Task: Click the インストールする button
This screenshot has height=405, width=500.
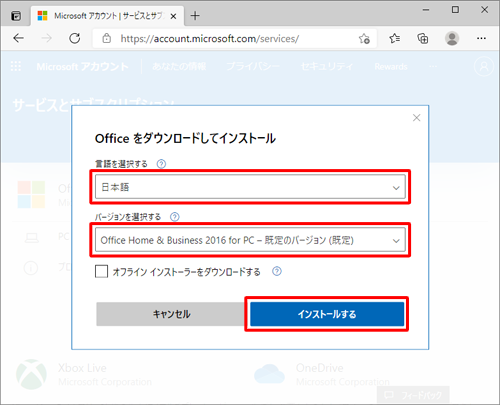Action: click(x=327, y=314)
